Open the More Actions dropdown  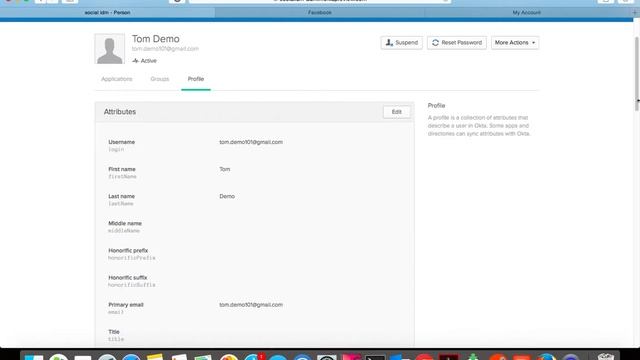tap(515, 42)
